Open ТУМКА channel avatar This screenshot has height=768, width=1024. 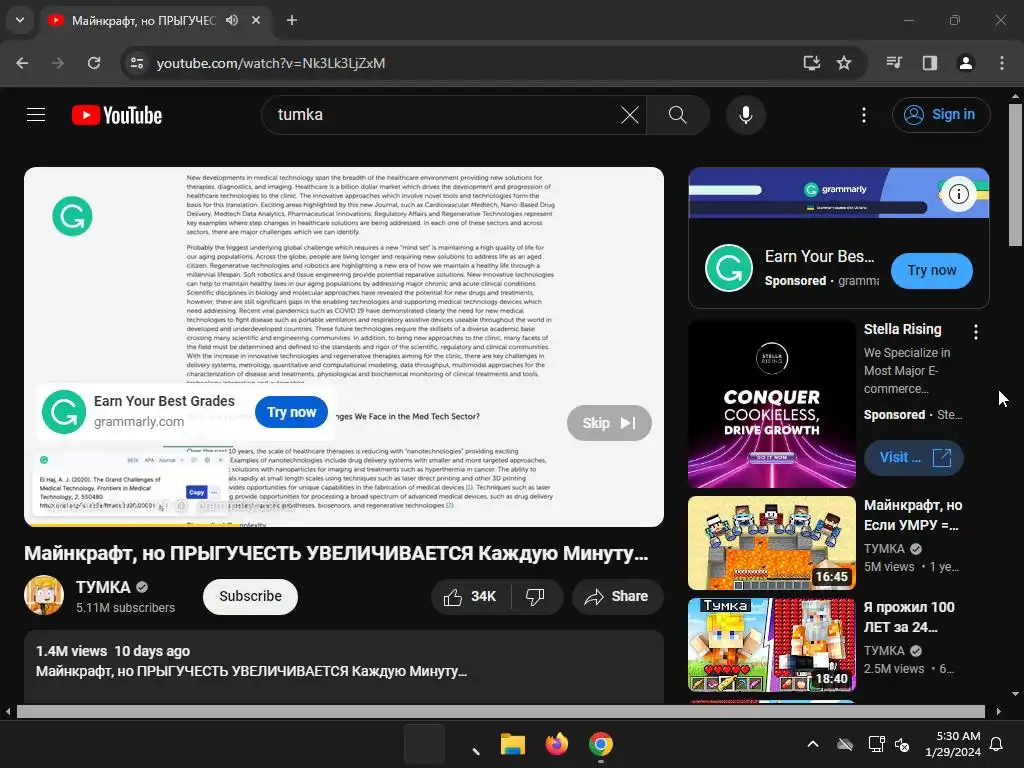pyautogui.click(x=44, y=595)
